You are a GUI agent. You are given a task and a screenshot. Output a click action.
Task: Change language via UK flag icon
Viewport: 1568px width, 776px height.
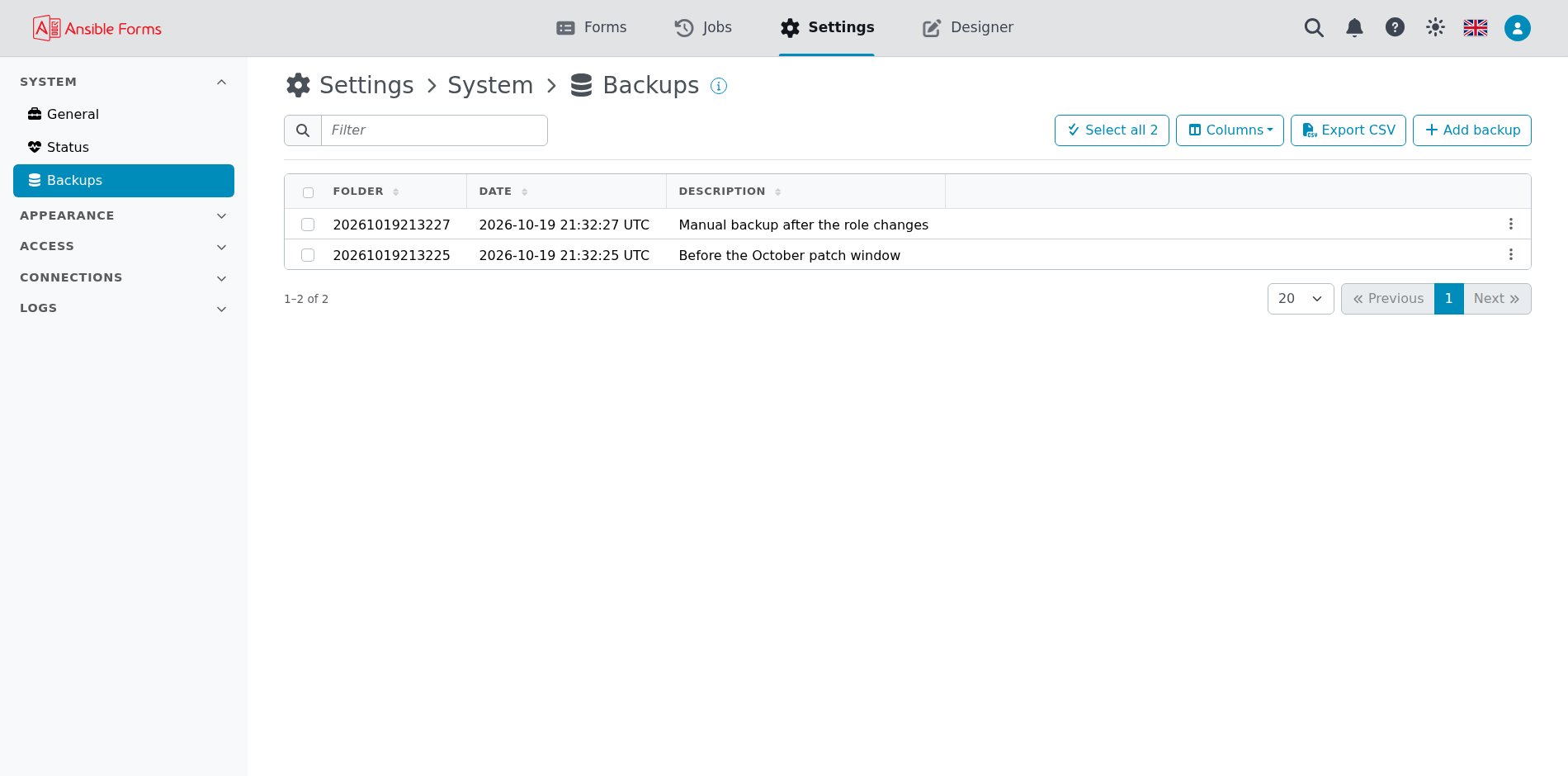point(1476,28)
